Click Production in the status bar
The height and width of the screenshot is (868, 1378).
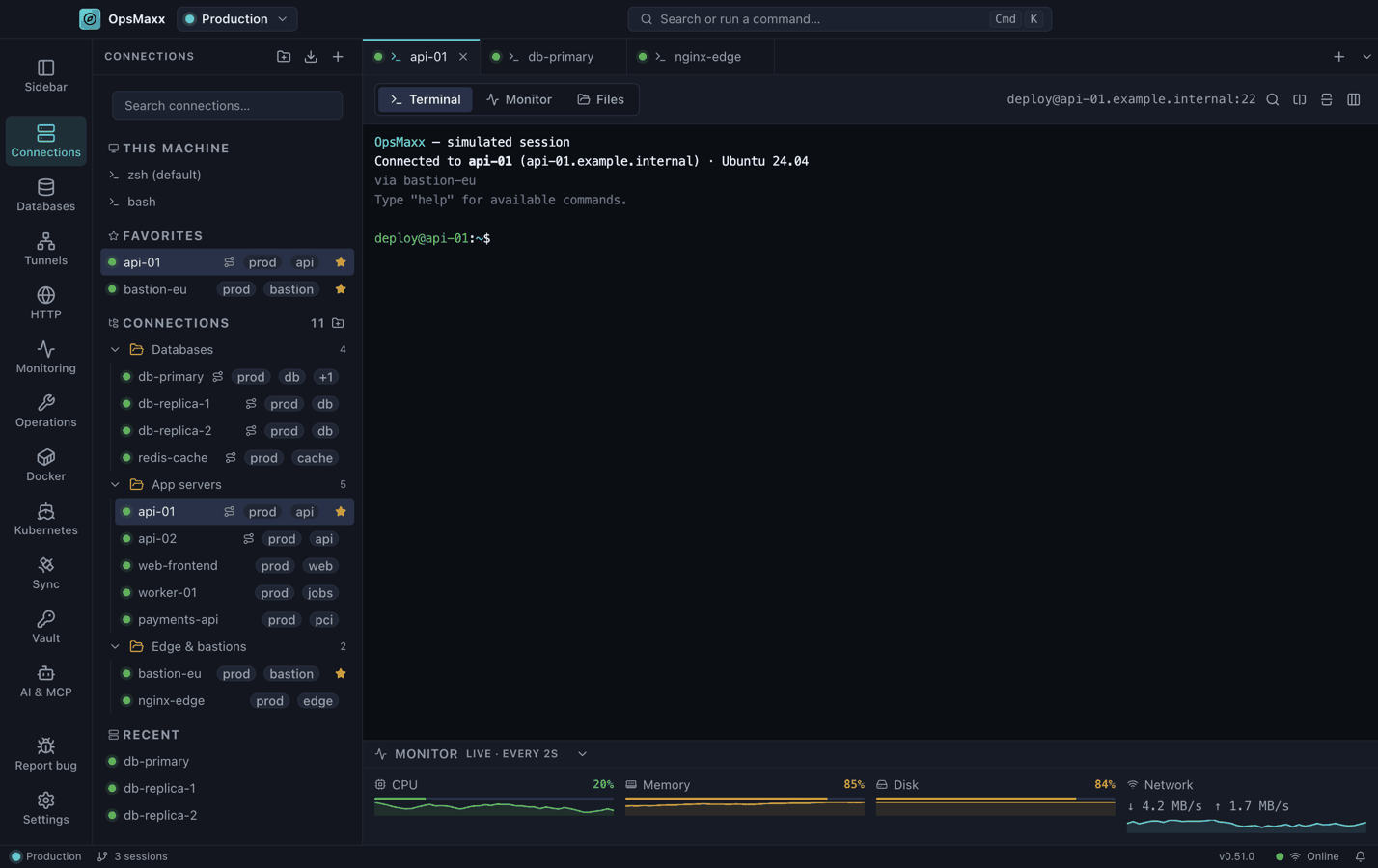(x=45, y=856)
